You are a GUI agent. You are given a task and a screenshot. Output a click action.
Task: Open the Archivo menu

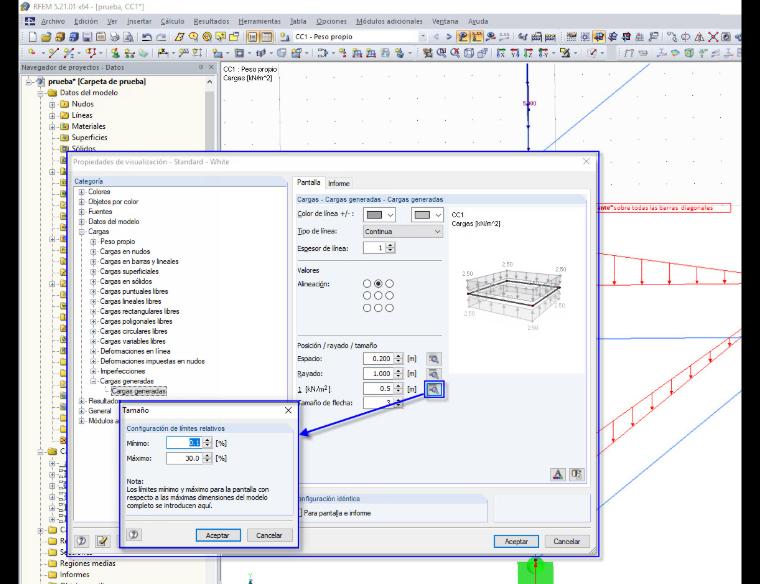click(53, 21)
